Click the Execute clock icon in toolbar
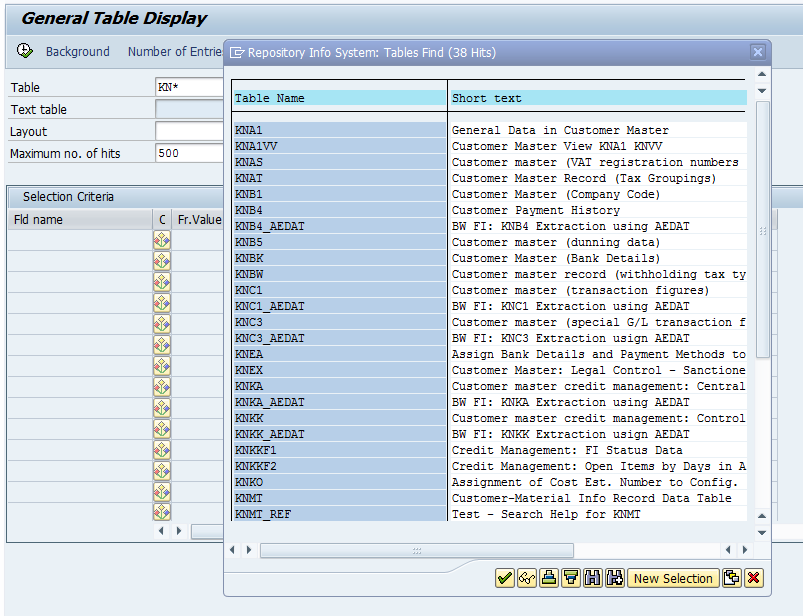Image resolution: width=803 pixels, height=616 pixels. (25, 51)
